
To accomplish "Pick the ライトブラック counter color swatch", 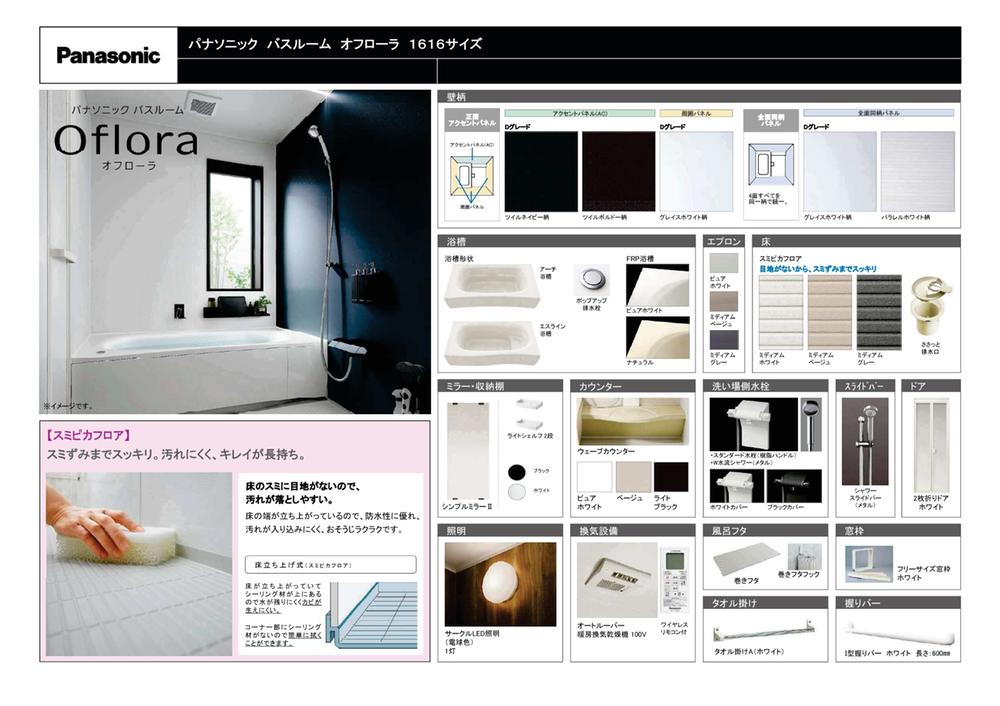I will pyautogui.click(x=670, y=476).
